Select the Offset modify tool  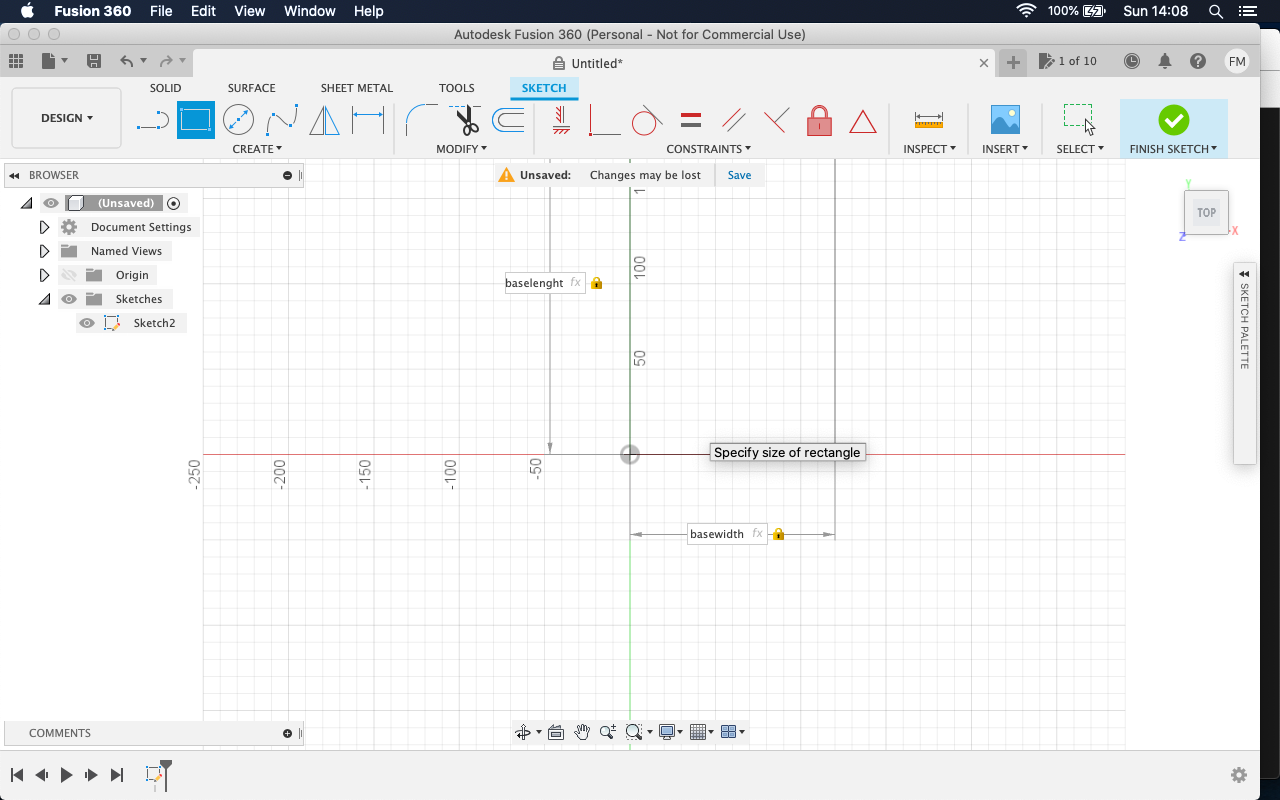[508, 121]
